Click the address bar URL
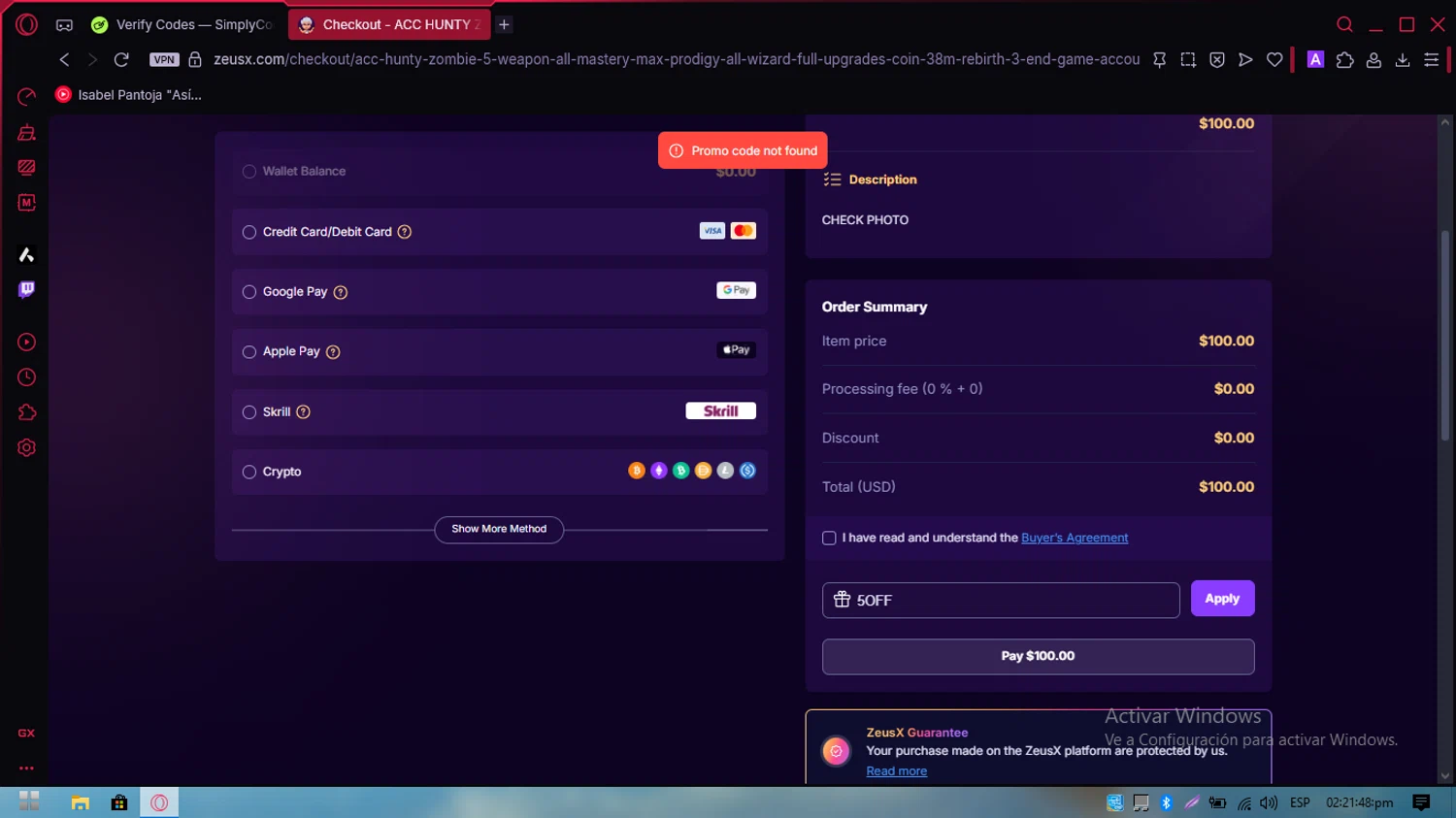The height and width of the screenshot is (818, 1456). (x=677, y=59)
